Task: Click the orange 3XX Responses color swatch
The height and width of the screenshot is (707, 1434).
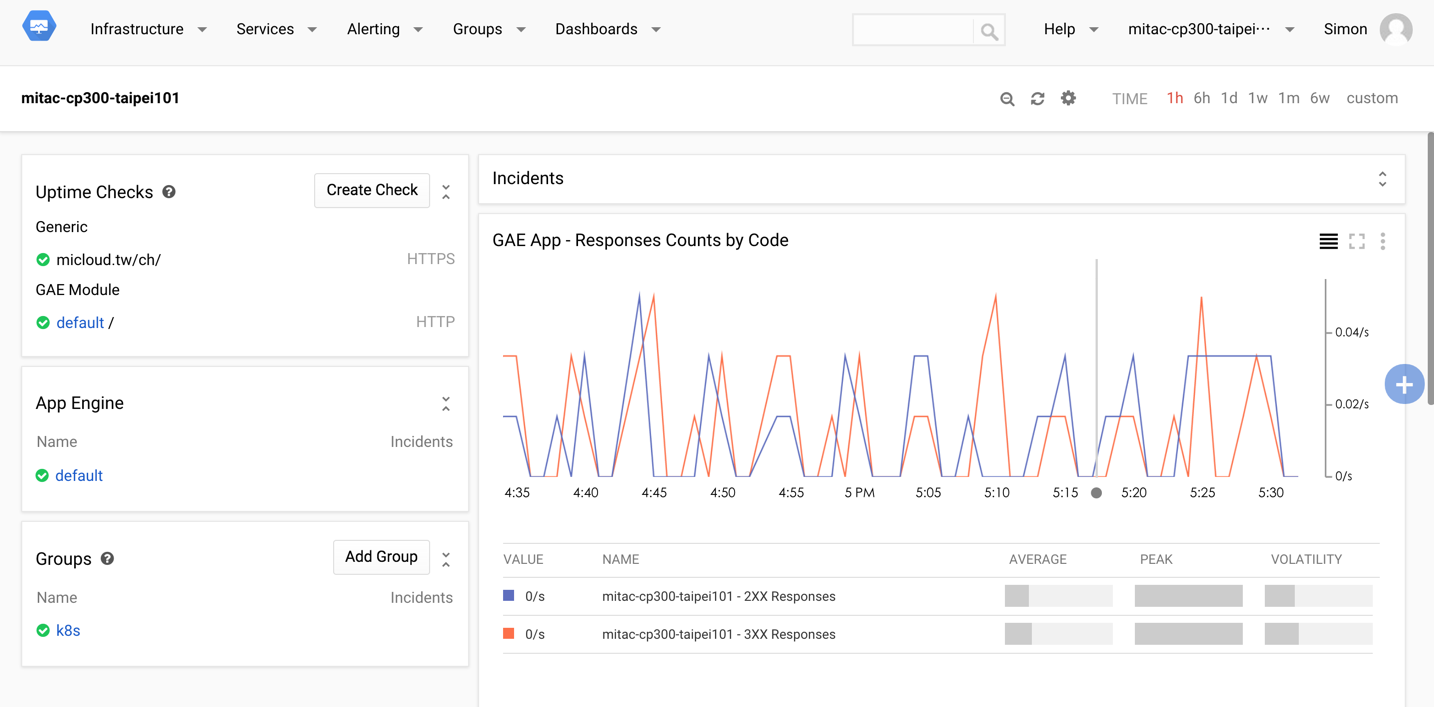Action: [509, 634]
